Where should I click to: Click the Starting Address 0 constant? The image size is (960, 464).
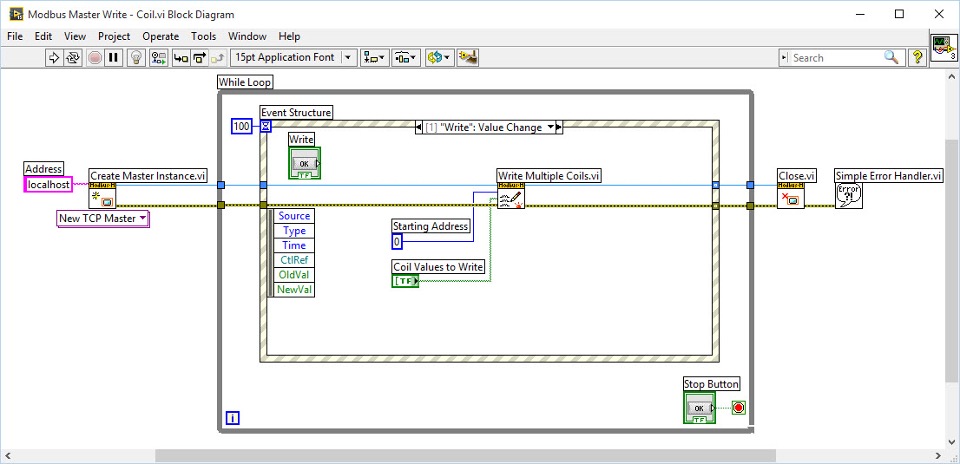tap(397, 242)
